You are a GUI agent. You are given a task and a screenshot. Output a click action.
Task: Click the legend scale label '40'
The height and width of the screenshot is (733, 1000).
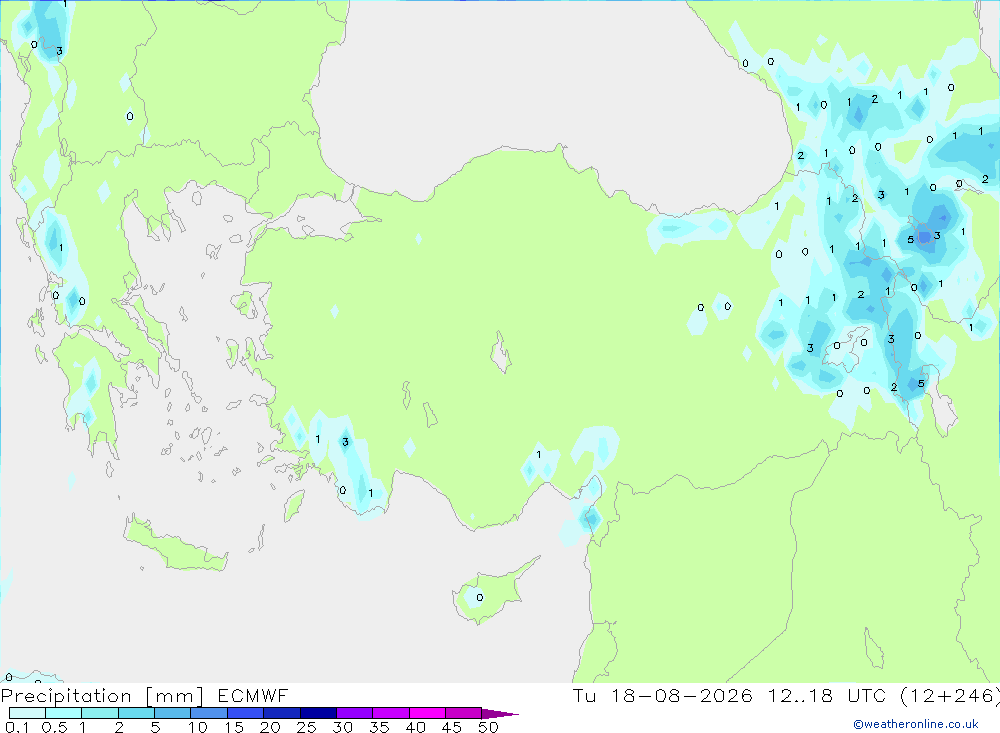tap(416, 727)
